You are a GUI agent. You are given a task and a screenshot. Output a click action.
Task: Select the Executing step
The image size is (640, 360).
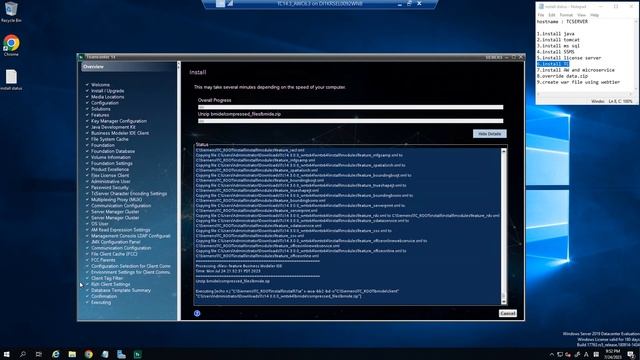pyautogui.click(x=101, y=302)
